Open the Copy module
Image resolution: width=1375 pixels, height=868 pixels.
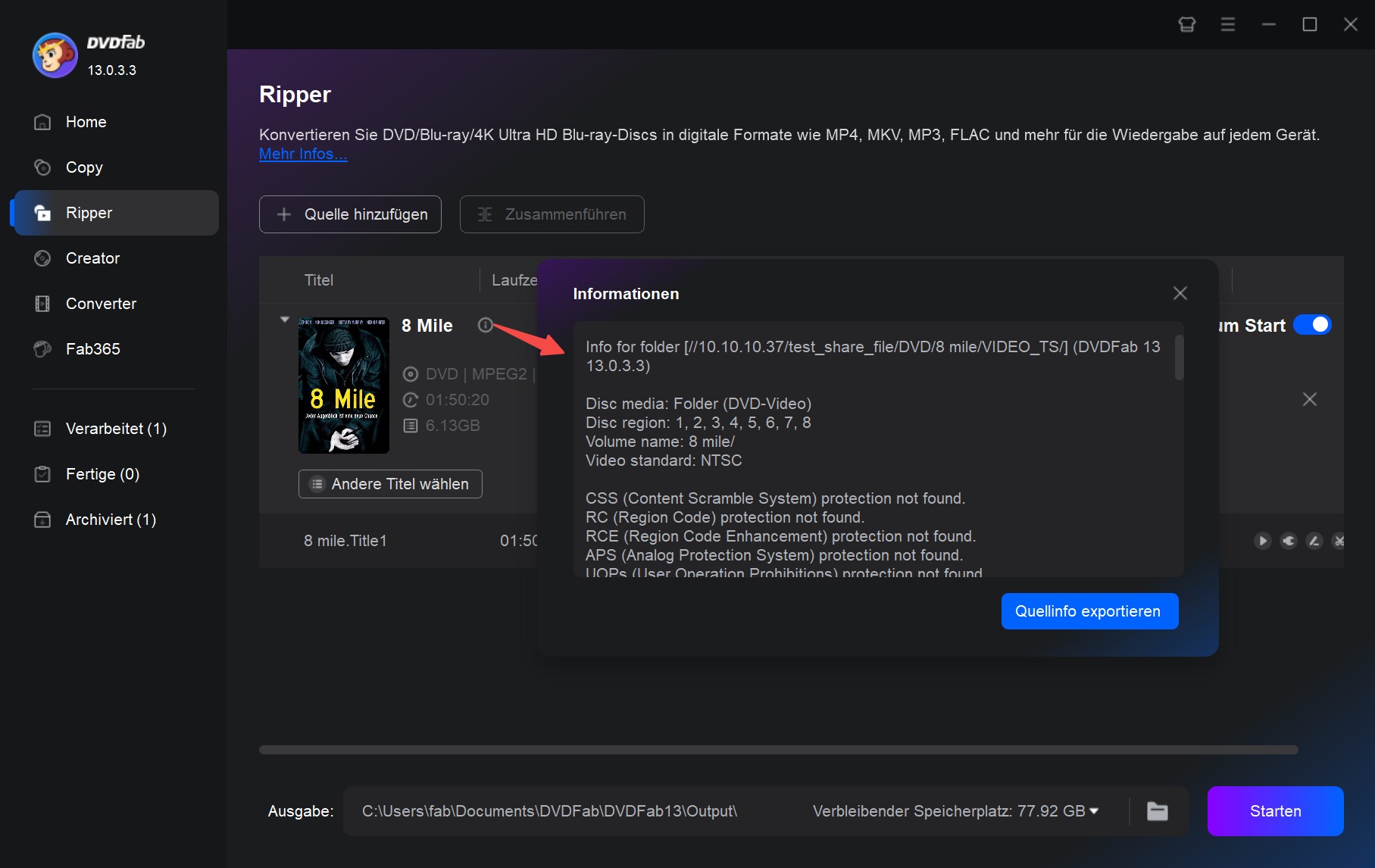(115, 167)
